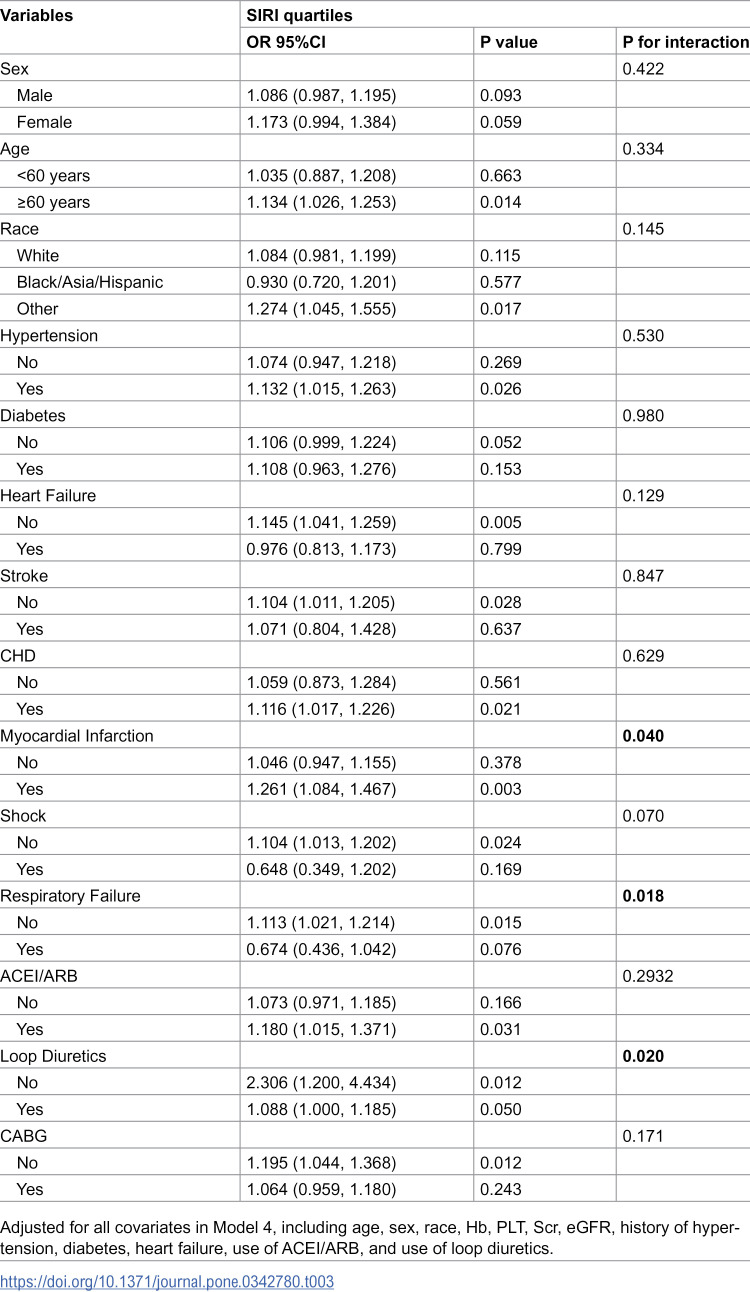
Task: Click the ≥60 years row label
Action: point(53,202)
